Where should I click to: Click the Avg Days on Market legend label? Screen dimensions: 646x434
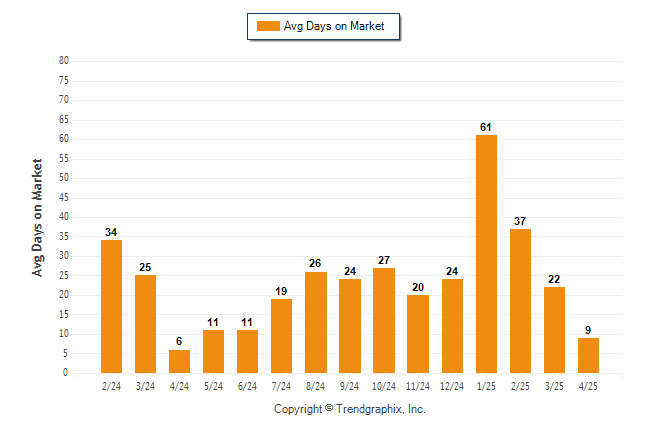pyautogui.click(x=334, y=26)
